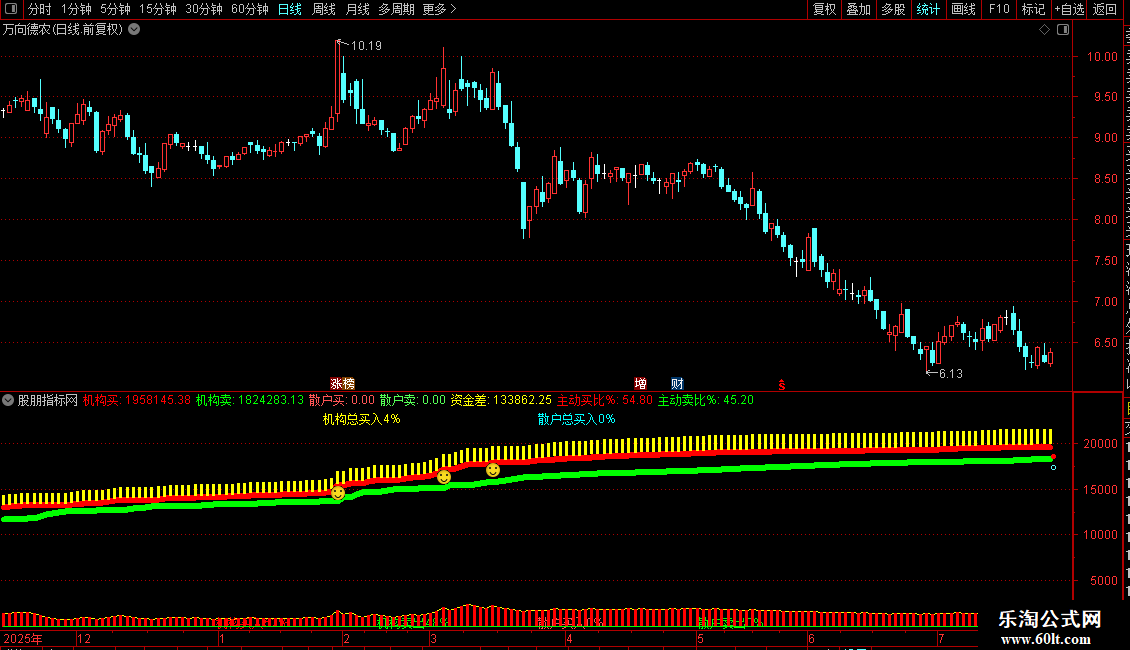Switch to 月线 monthly chart
Viewport: 1130px width, 650px height.
tap(357, 9)
